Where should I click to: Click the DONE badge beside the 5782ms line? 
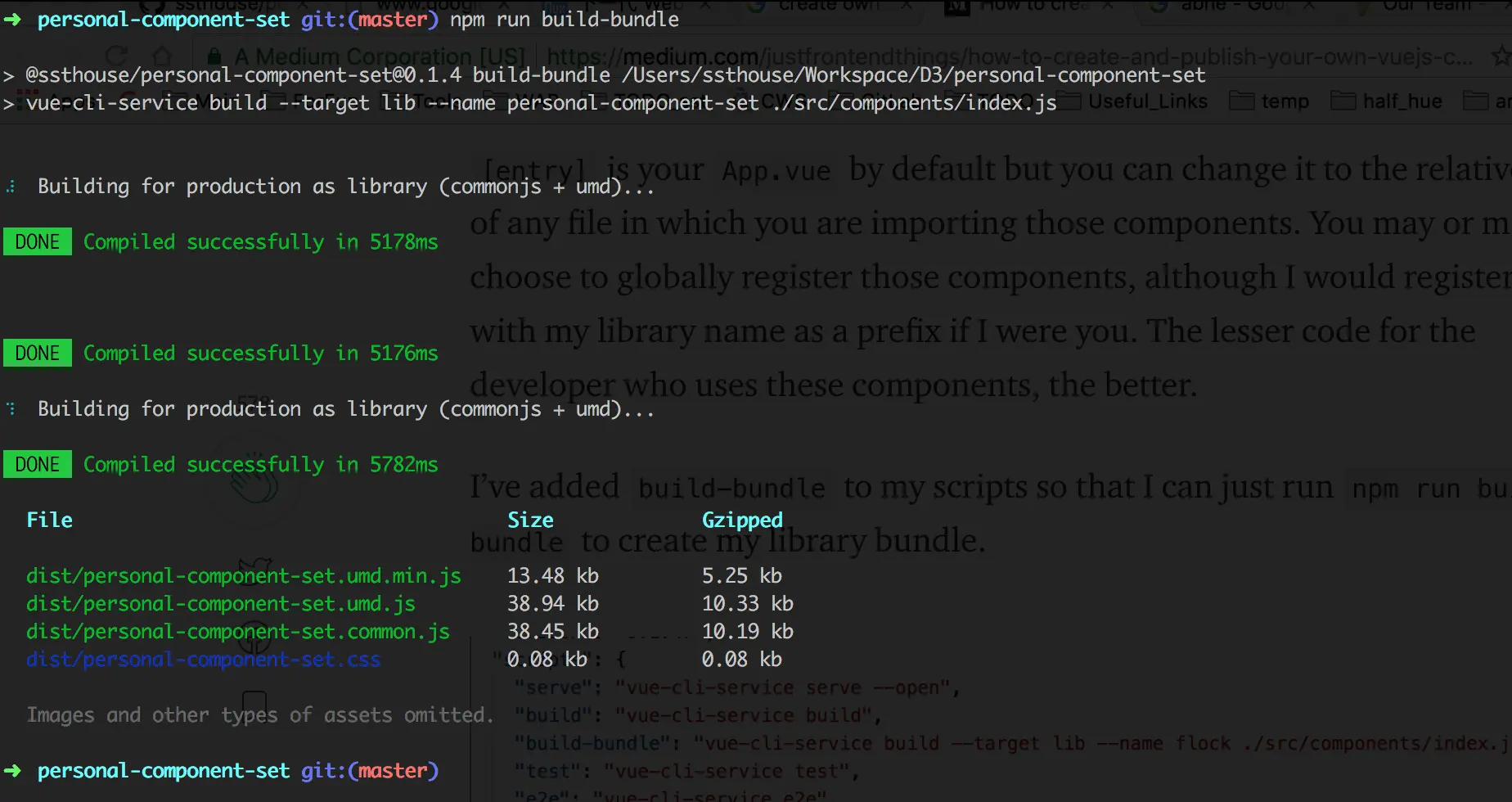(x=38, y=465)
